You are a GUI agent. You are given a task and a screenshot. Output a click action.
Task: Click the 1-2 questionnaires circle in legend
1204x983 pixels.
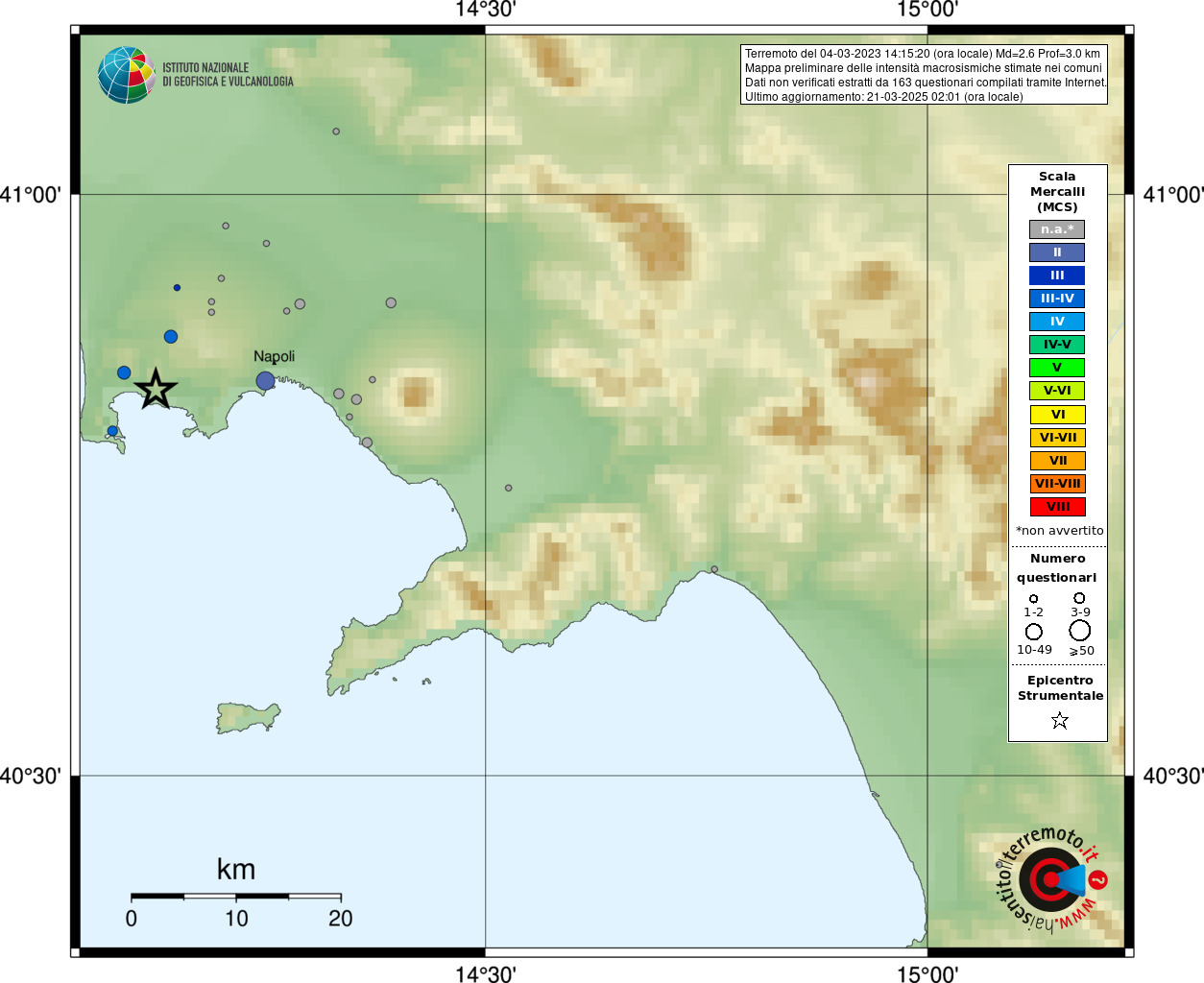click(1034, 599)
